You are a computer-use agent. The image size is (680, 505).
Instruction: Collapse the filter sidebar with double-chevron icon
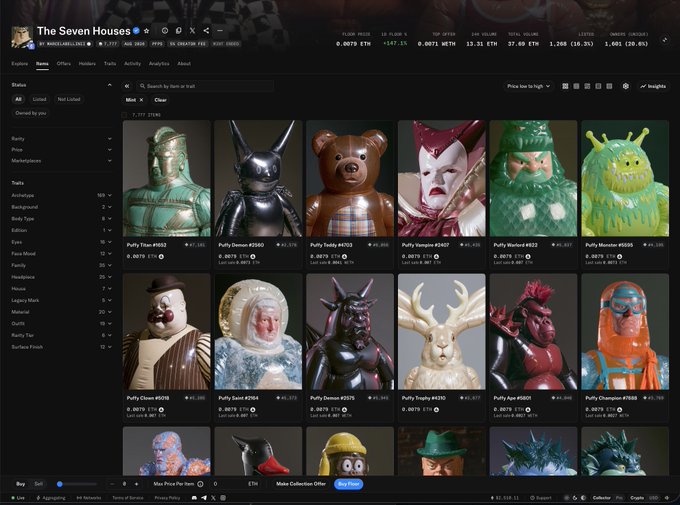point(127,86)
